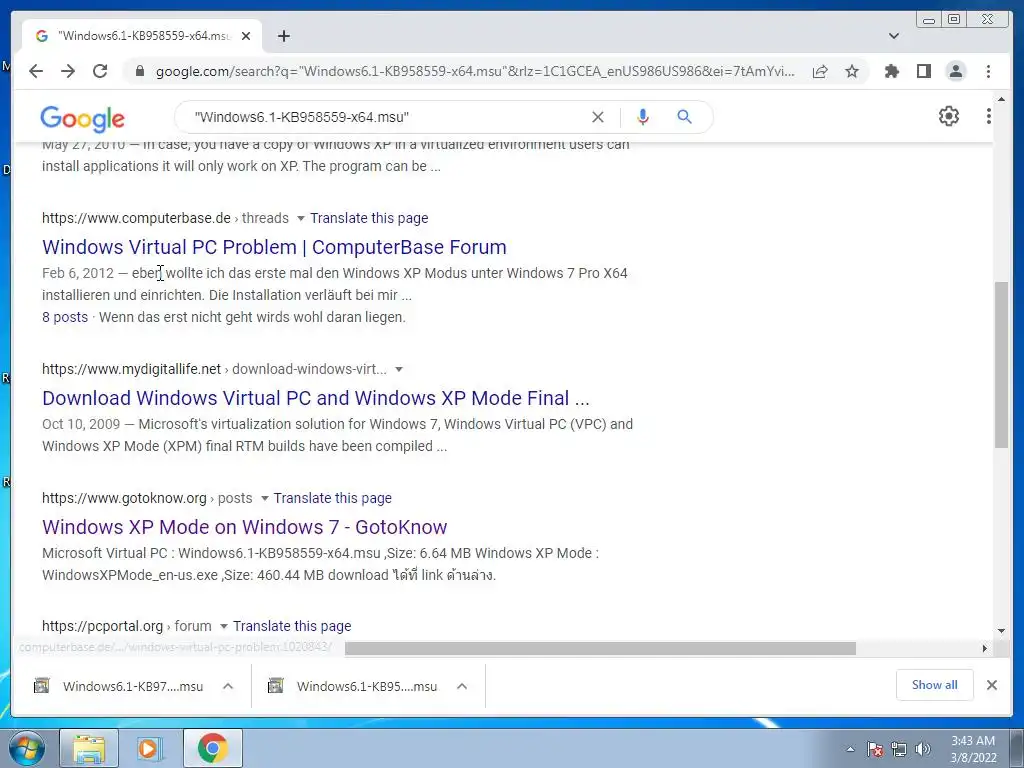
Task: Open the tab search chevron
Action: (893, 36)
